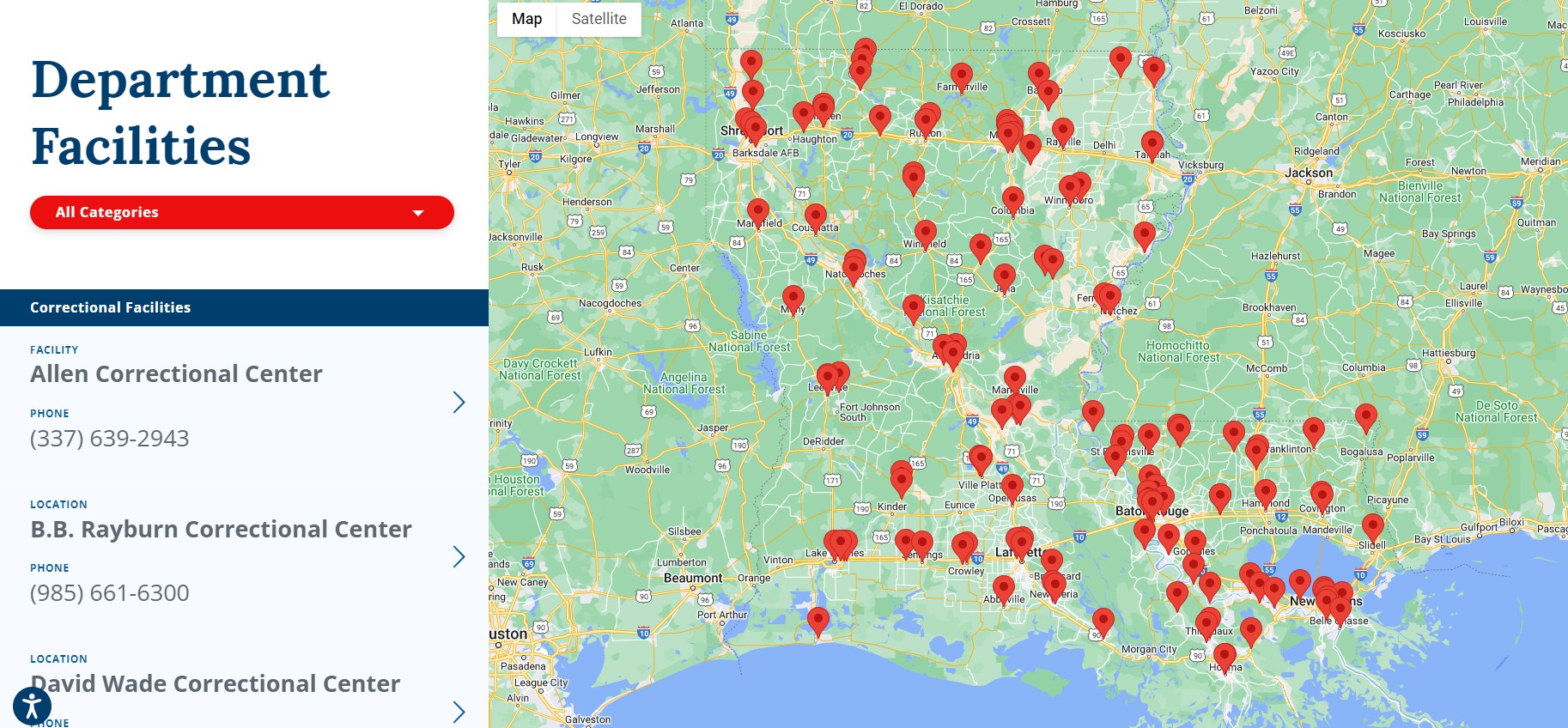Select the map pin at Abbeville

coord(1003,590)
